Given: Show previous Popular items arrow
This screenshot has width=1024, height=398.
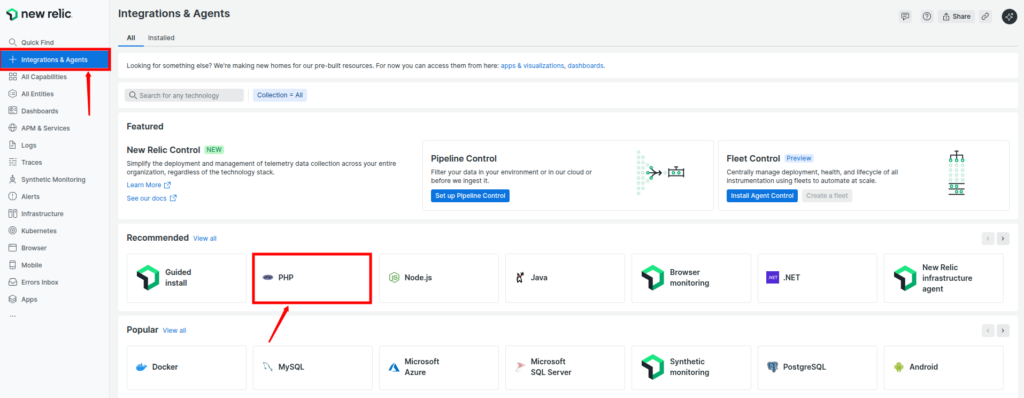Looking at the screenshot, I should [x=988, y=331].
